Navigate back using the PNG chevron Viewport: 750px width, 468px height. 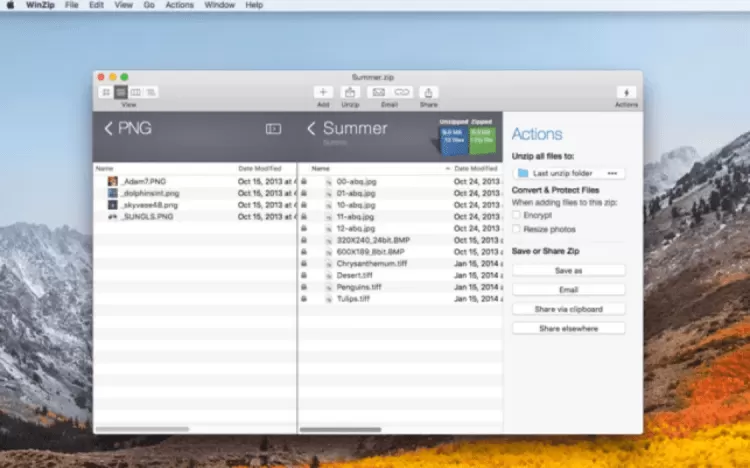point(108,128)
